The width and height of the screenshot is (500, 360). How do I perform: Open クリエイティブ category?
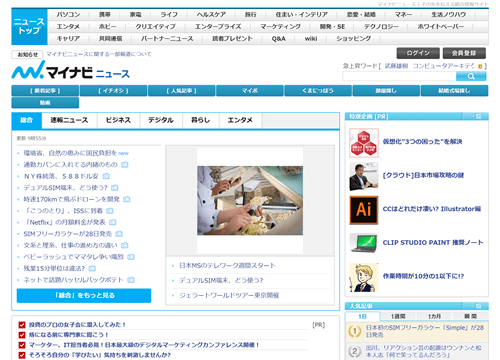click(155, 27)
